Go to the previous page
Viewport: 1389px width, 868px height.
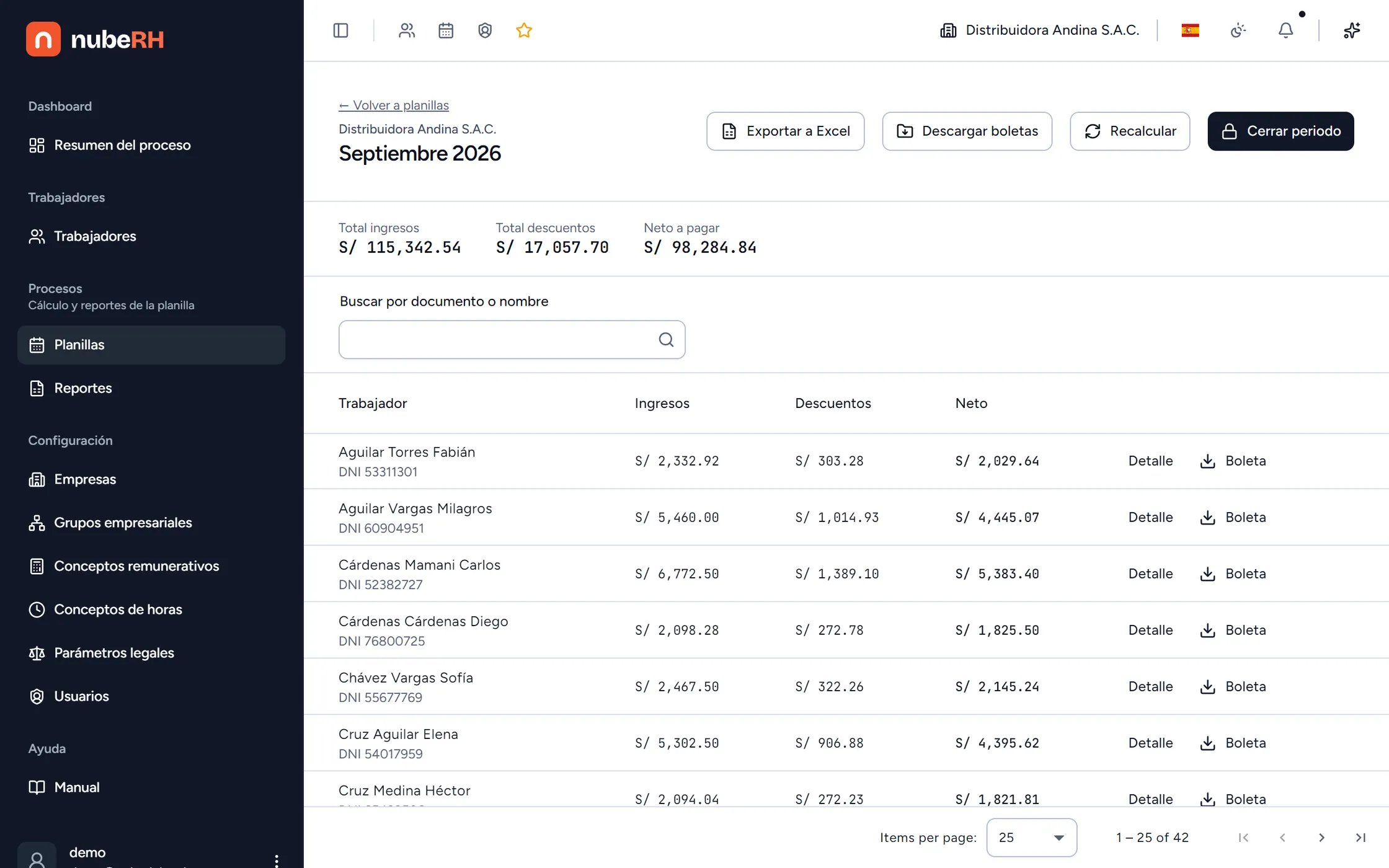tap(1282, 838)
